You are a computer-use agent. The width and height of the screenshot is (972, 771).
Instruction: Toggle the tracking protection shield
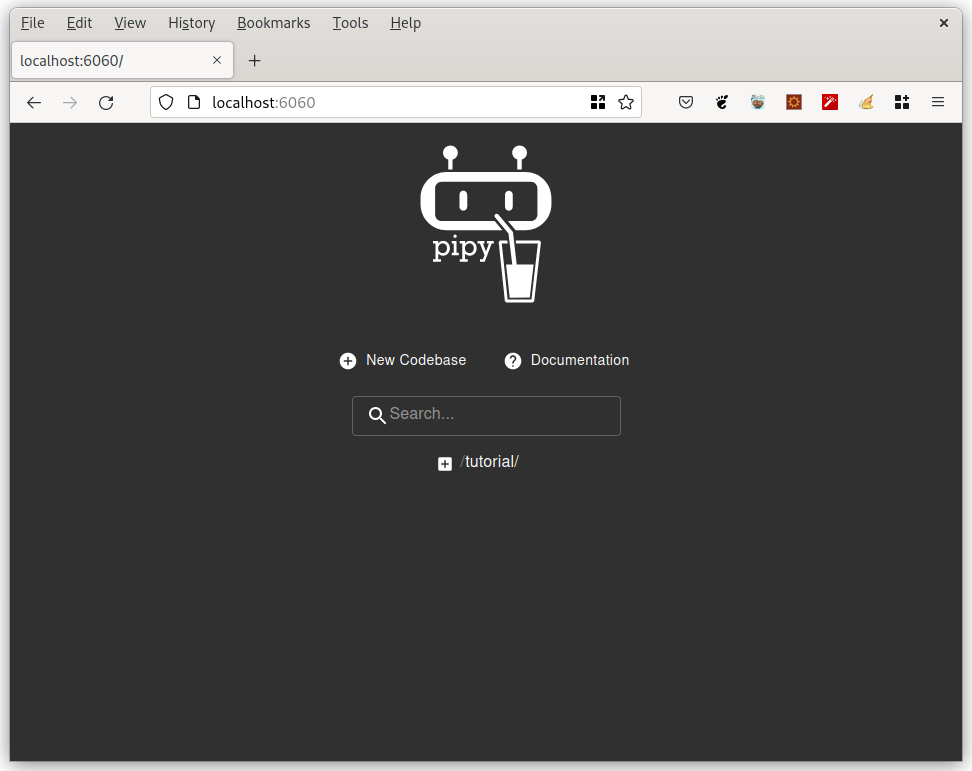[166, 101]
